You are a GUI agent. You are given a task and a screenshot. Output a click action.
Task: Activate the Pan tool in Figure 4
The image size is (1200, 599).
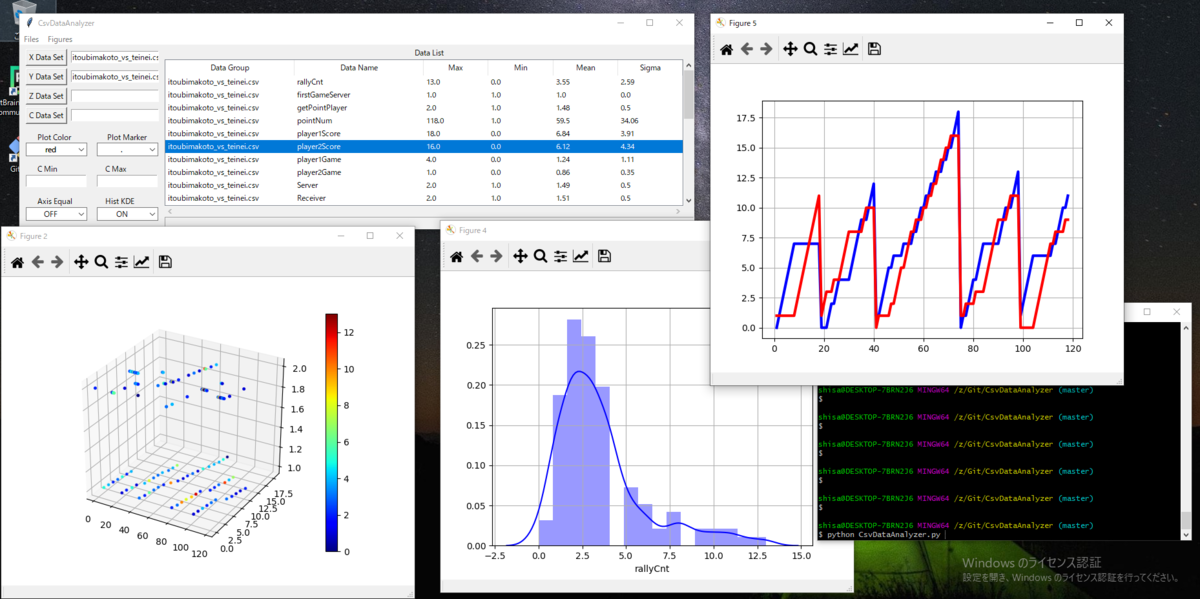[520, 257]
